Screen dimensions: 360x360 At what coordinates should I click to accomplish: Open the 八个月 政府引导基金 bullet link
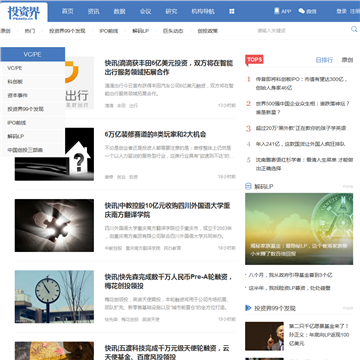[291, 275]
